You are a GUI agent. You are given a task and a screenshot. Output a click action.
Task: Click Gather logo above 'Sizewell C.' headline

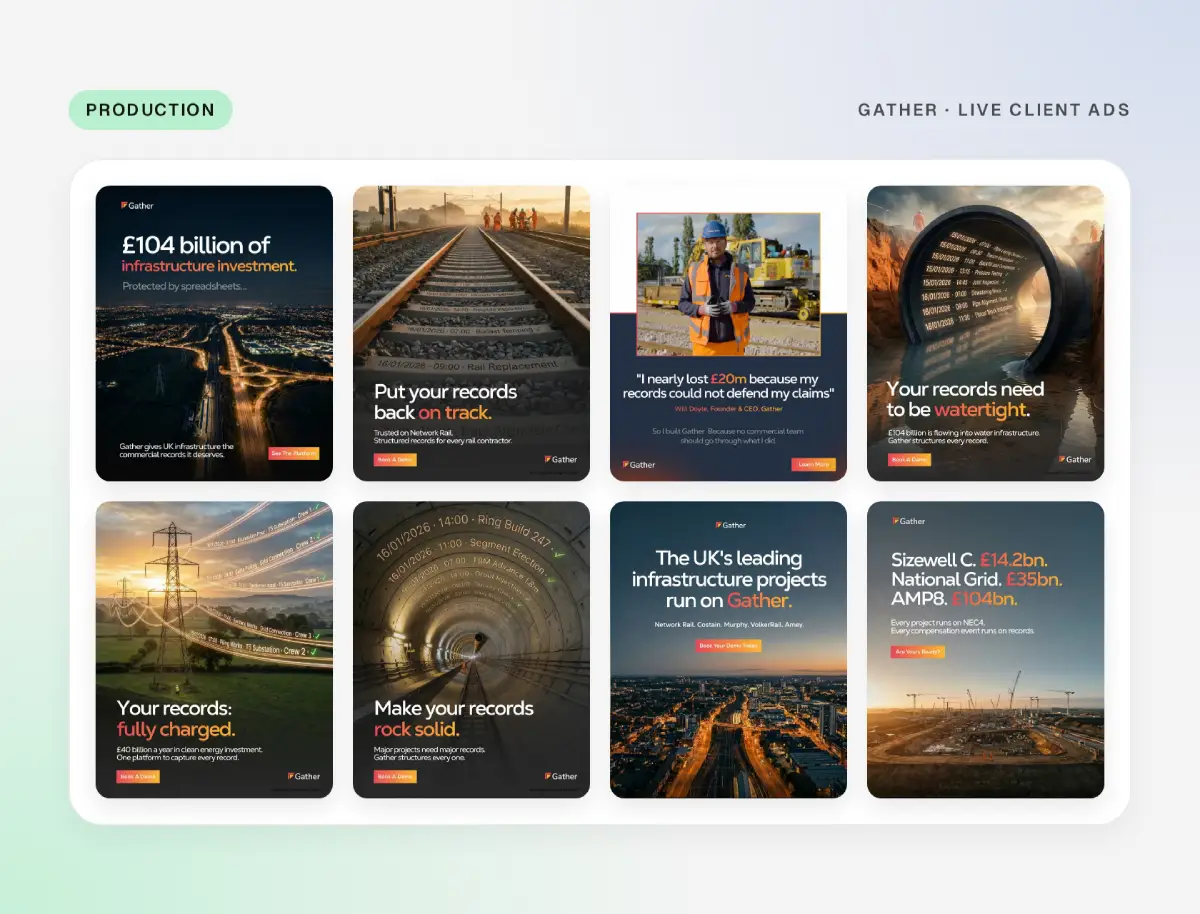pyautogui.click(x=909, y=521)
